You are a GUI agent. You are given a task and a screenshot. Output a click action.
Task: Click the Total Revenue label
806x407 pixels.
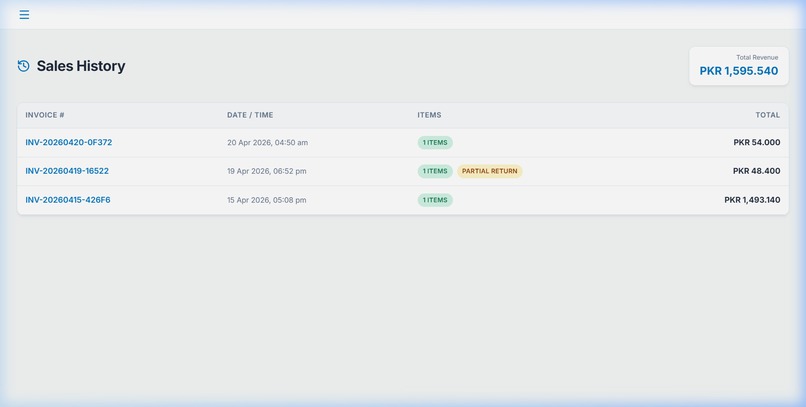(x=757, y=58)
